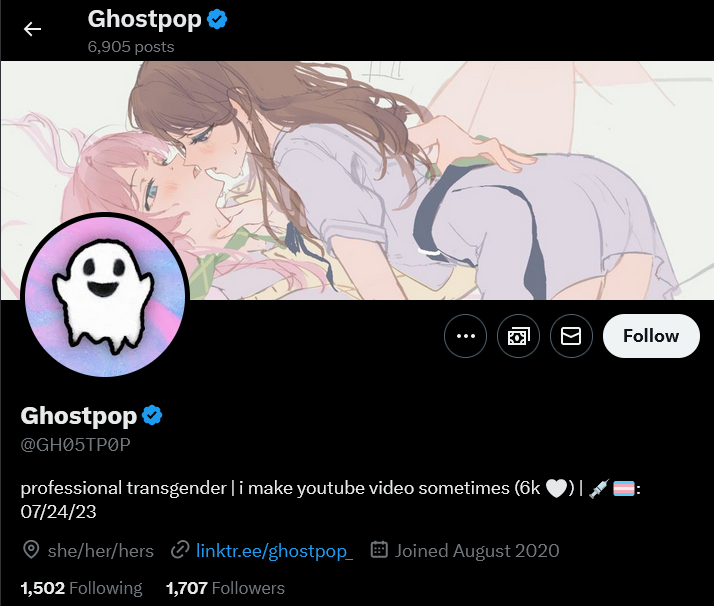
Task: Click the @GH05TP0P handle text
Action: [76, 444]
